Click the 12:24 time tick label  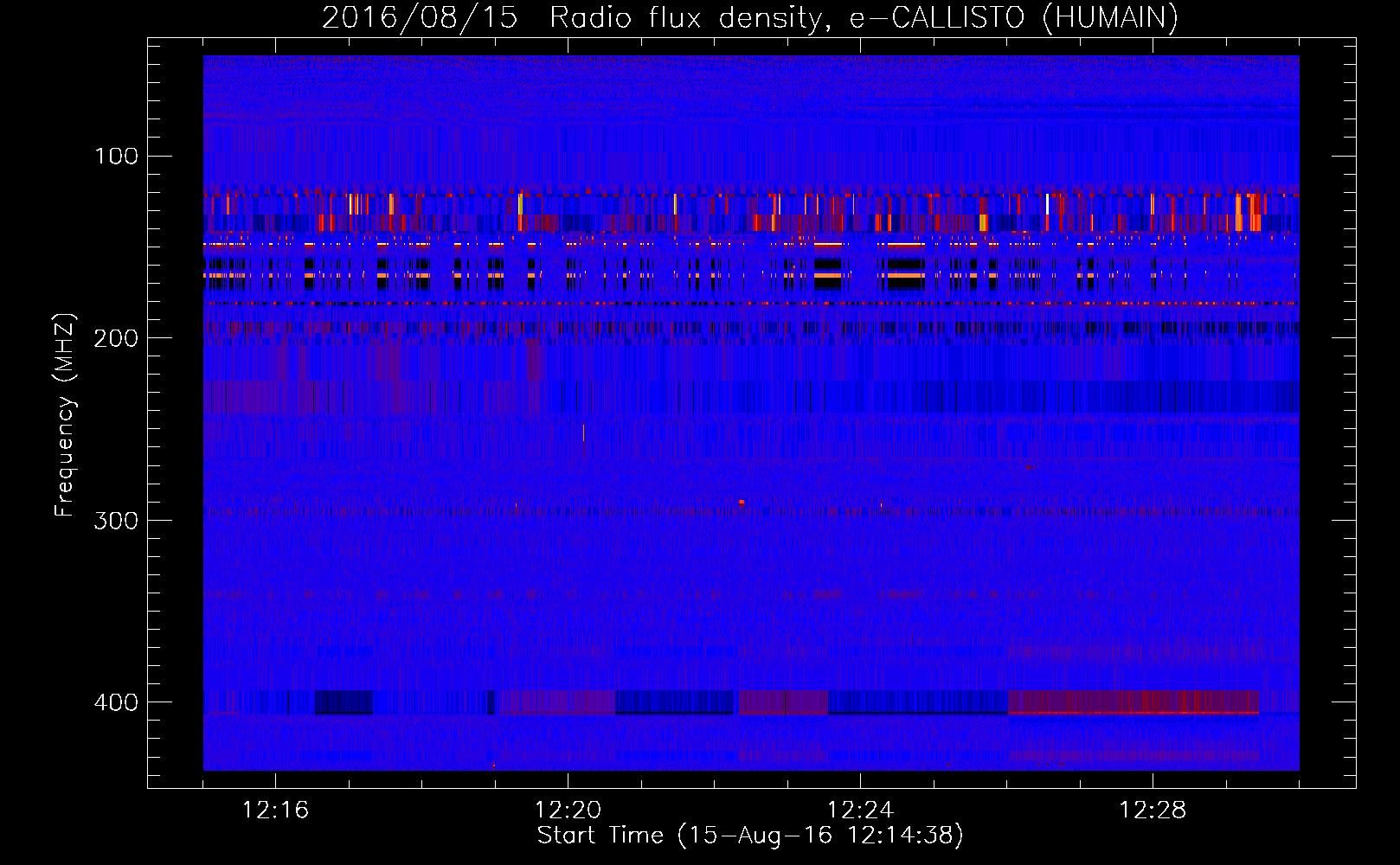coord(860,811)
